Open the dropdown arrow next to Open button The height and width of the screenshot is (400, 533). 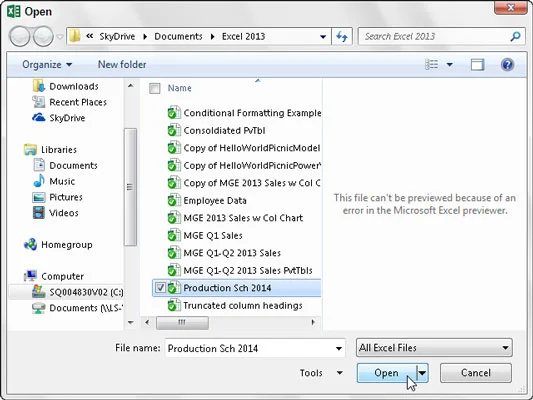click(x=422, y=373)
